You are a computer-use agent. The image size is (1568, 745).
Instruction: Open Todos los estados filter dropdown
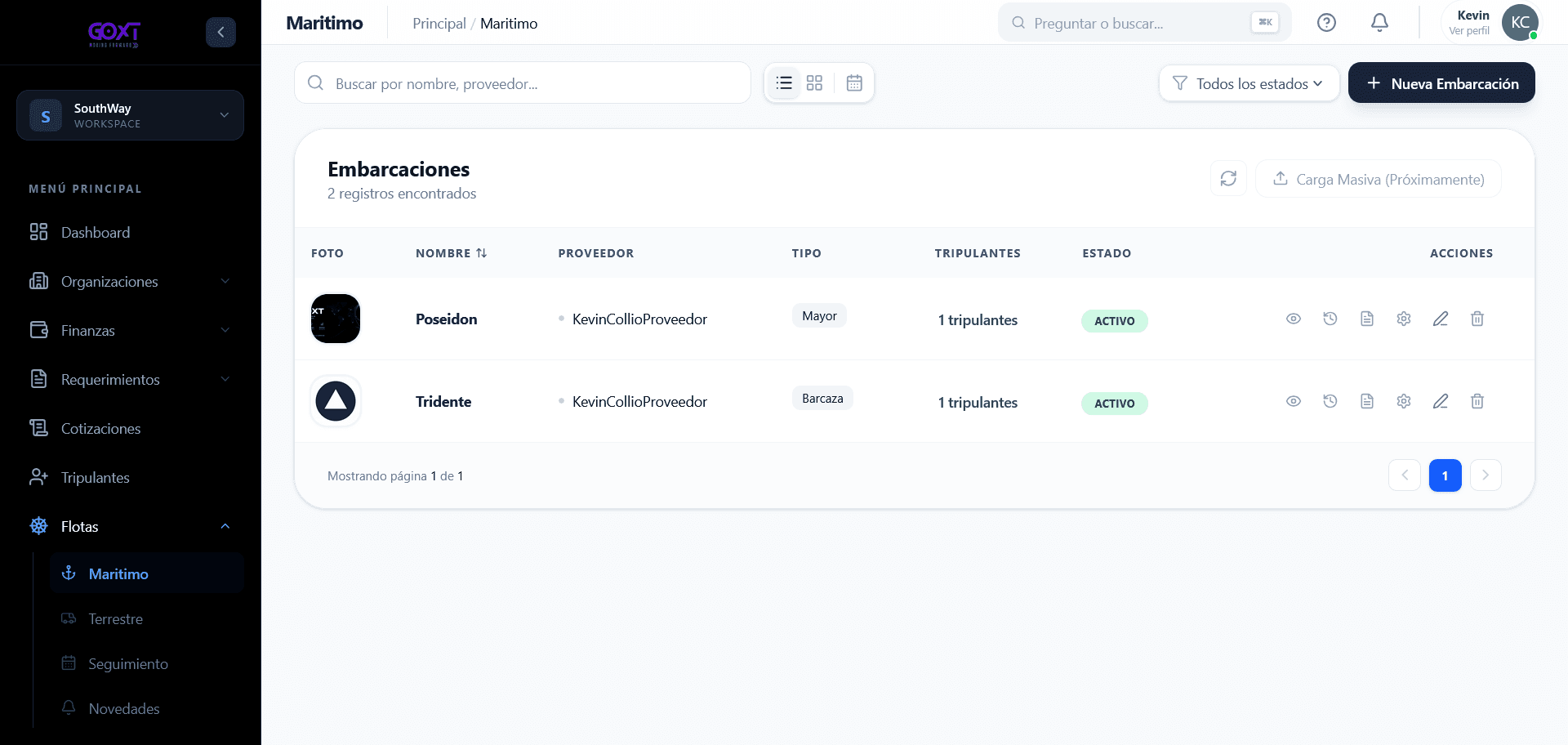1249,83
